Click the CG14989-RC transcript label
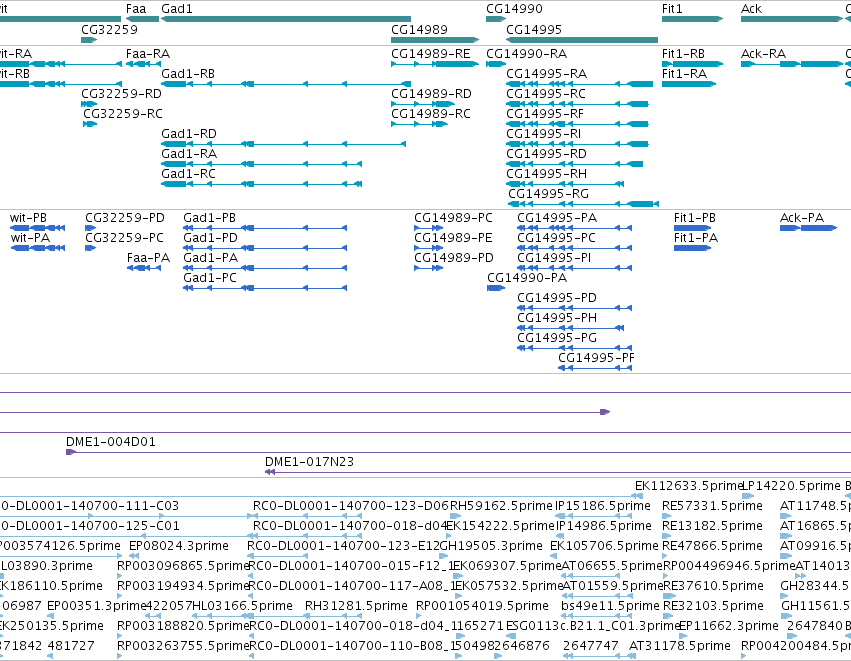 point(431,114)
